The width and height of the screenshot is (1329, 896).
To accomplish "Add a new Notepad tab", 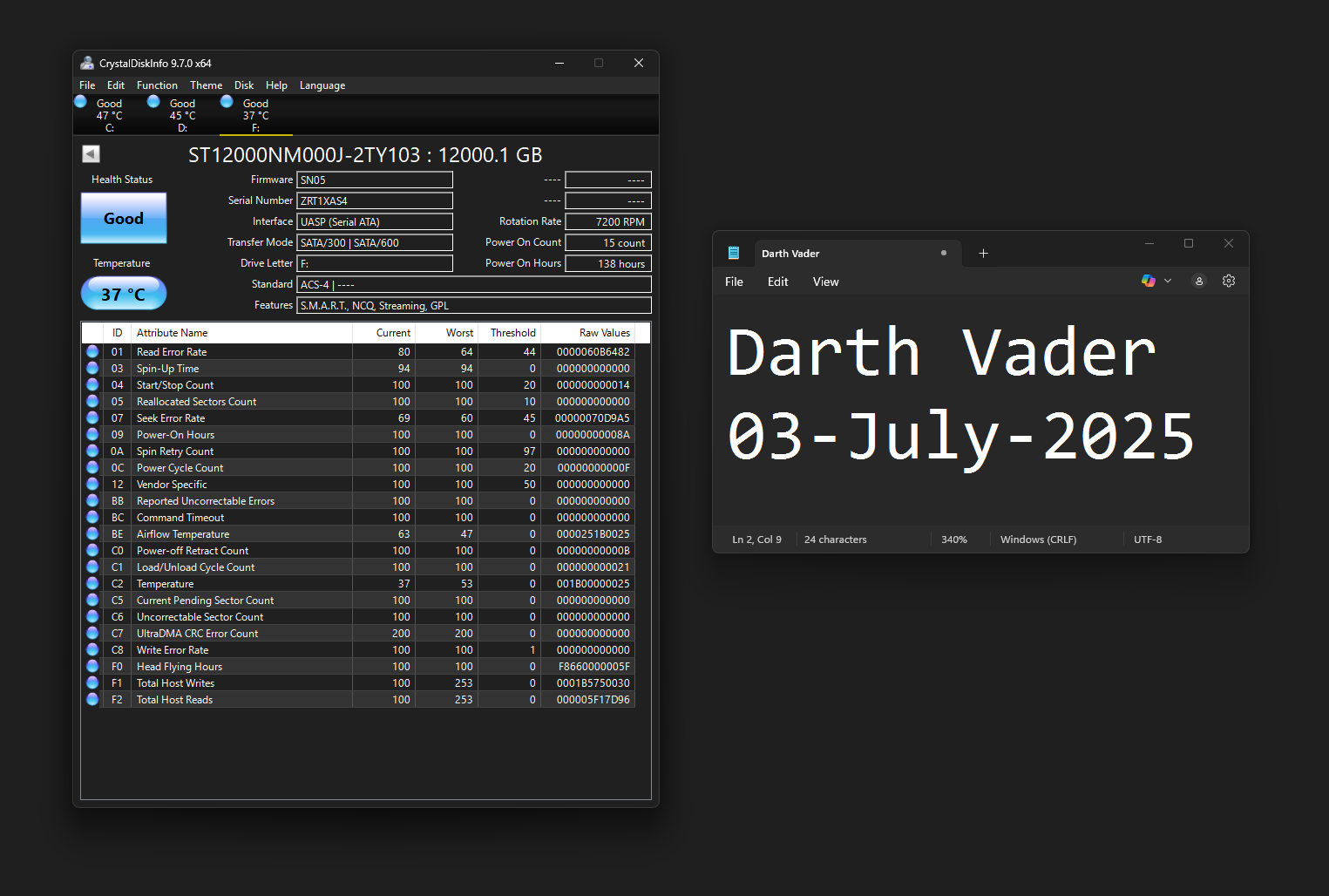I will 983,254.
